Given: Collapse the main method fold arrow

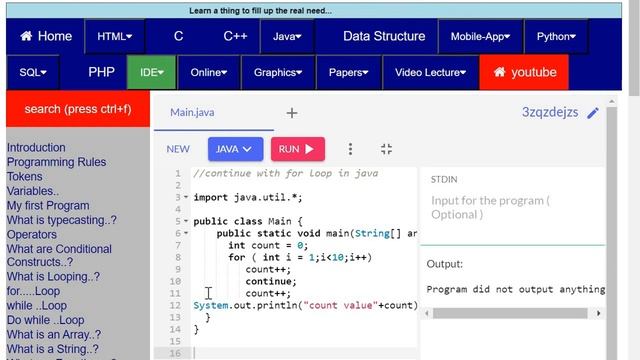Looking at the screenshot, I should point(186,233).
